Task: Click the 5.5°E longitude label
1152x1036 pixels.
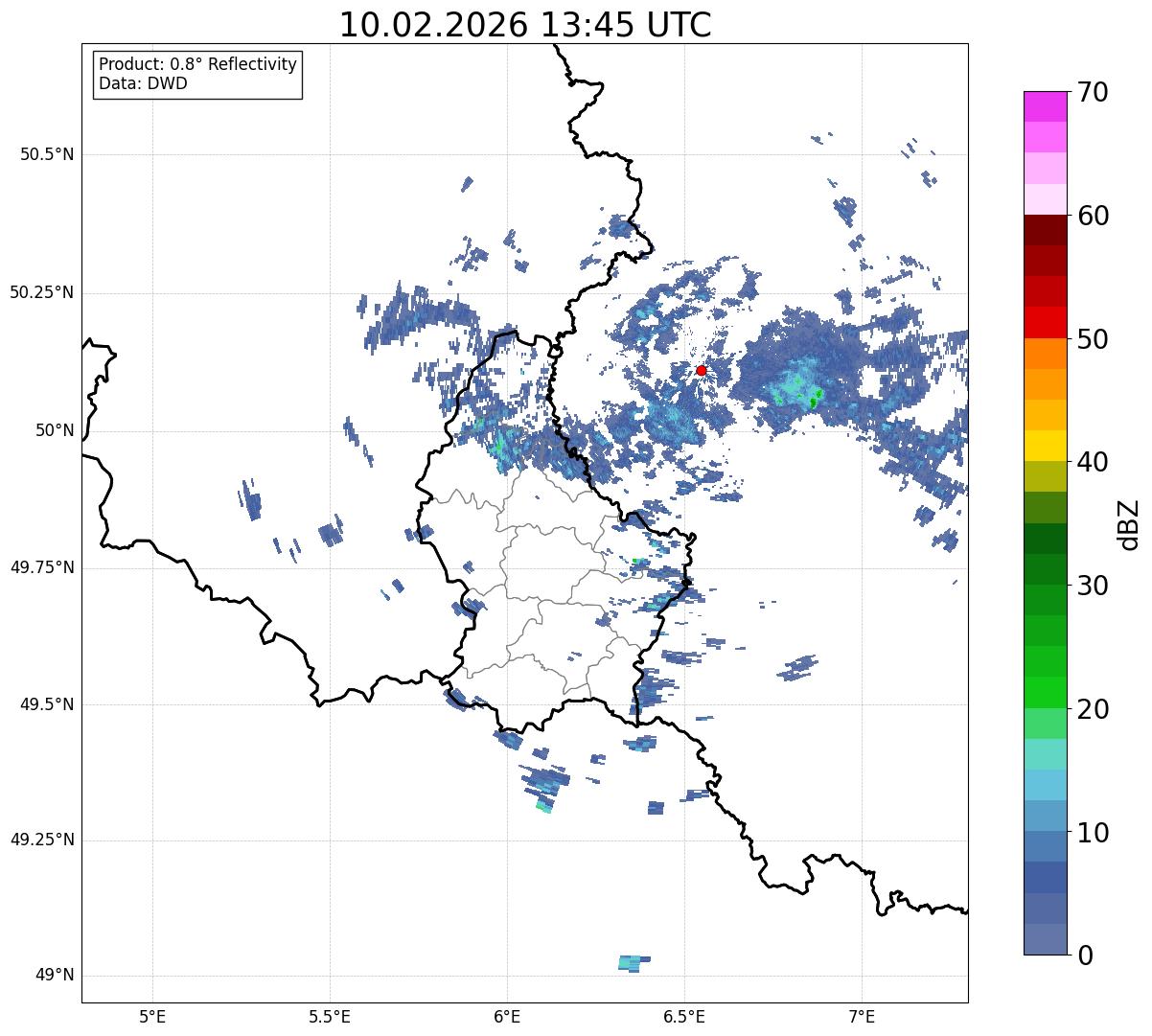Action: 330,1016
